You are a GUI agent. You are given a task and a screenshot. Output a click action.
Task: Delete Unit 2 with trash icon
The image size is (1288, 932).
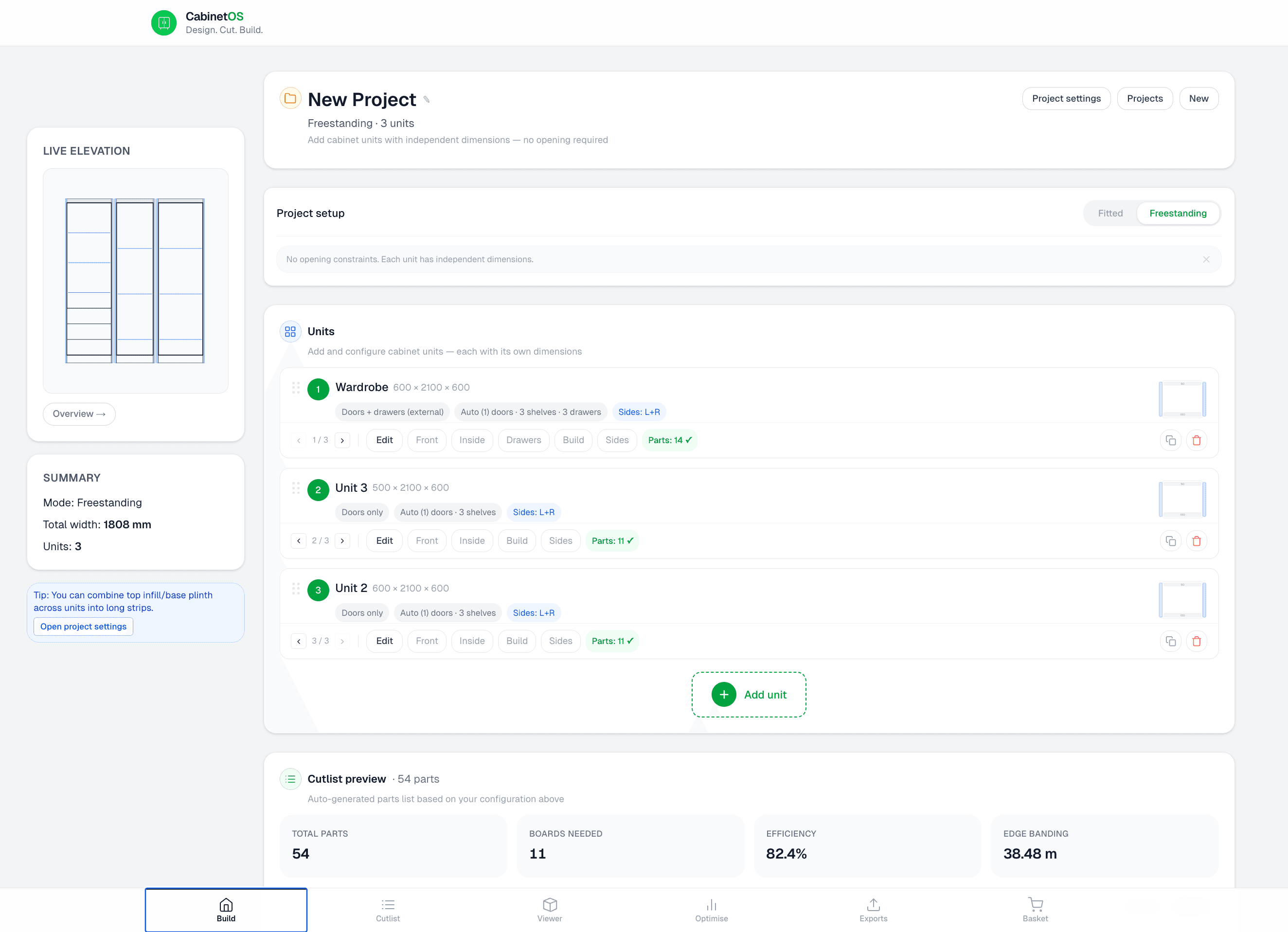point(1197,641)
